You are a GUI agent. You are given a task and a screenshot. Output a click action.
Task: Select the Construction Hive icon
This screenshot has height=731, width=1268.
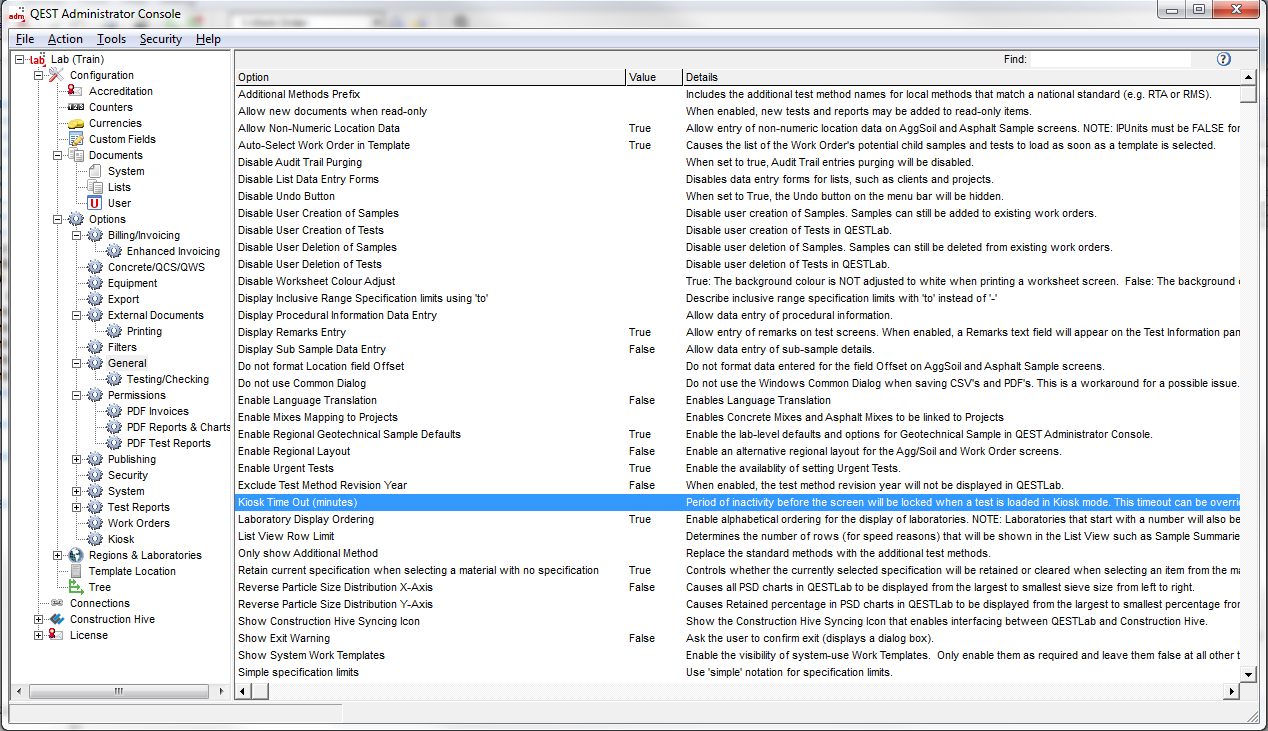57,619
